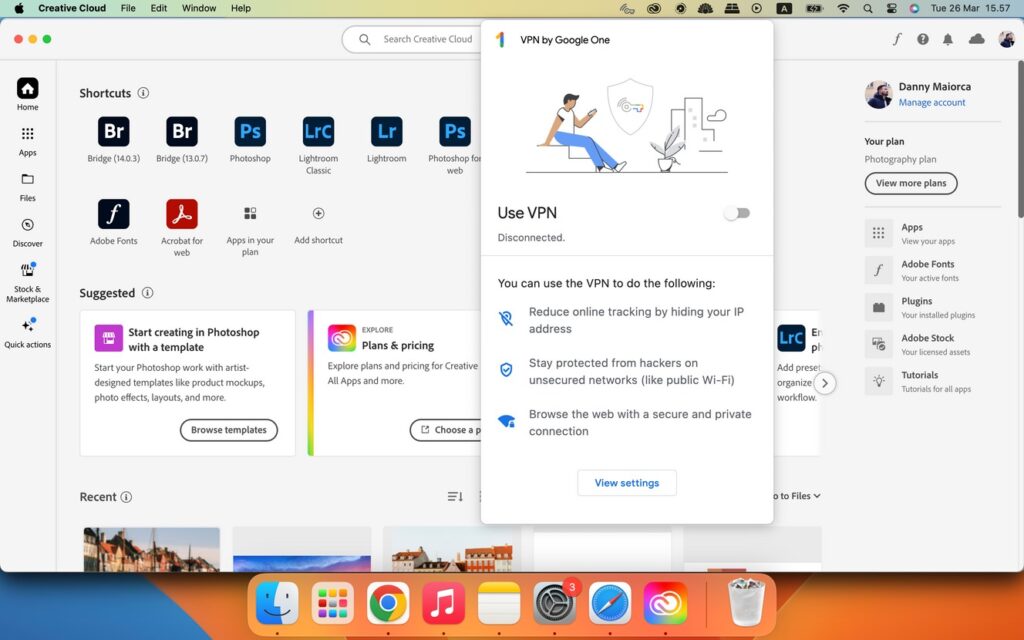Open Bridge (14.0.3) shortcut
The height and width of the screenshot is (640, 1024).
pyautogui.click(x=114, y=132)
